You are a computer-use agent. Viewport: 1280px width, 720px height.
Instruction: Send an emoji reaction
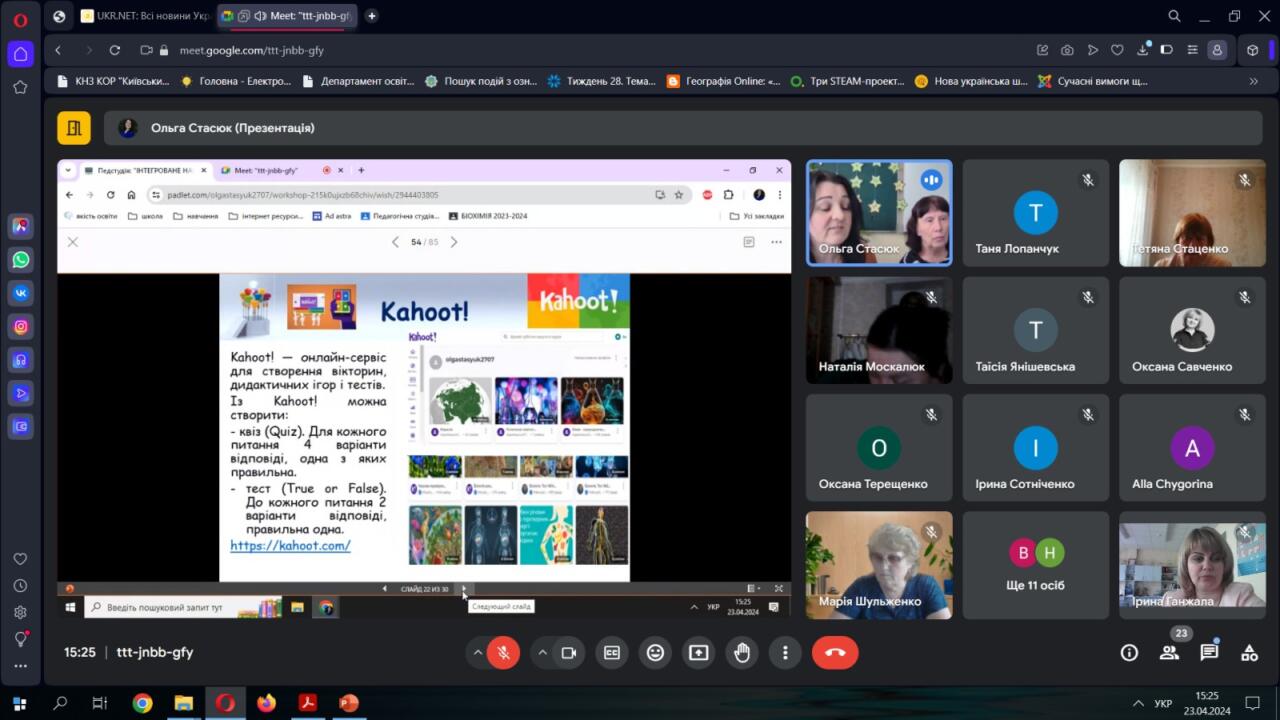655,653
